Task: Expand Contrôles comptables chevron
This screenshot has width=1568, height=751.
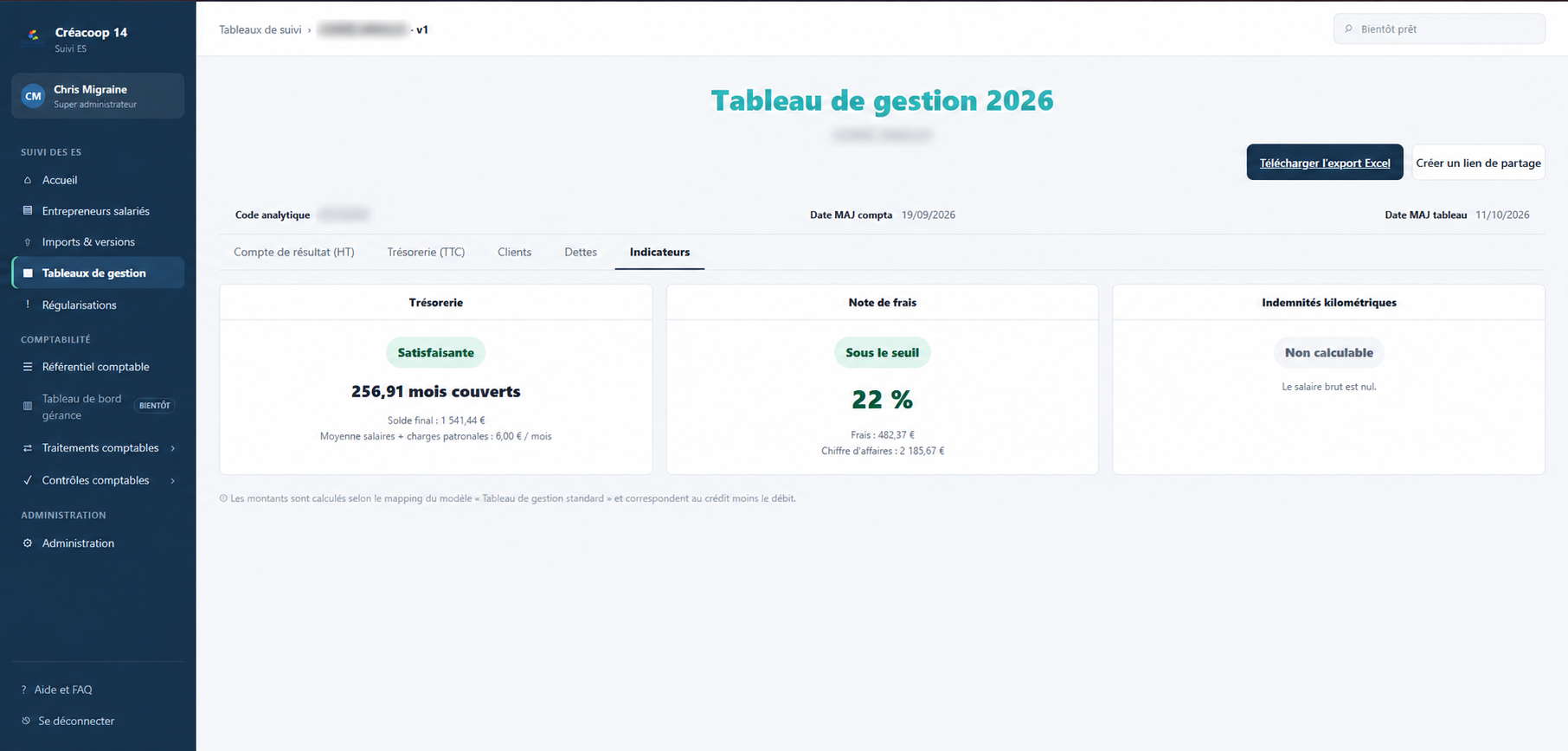Action: coord(173,480)
